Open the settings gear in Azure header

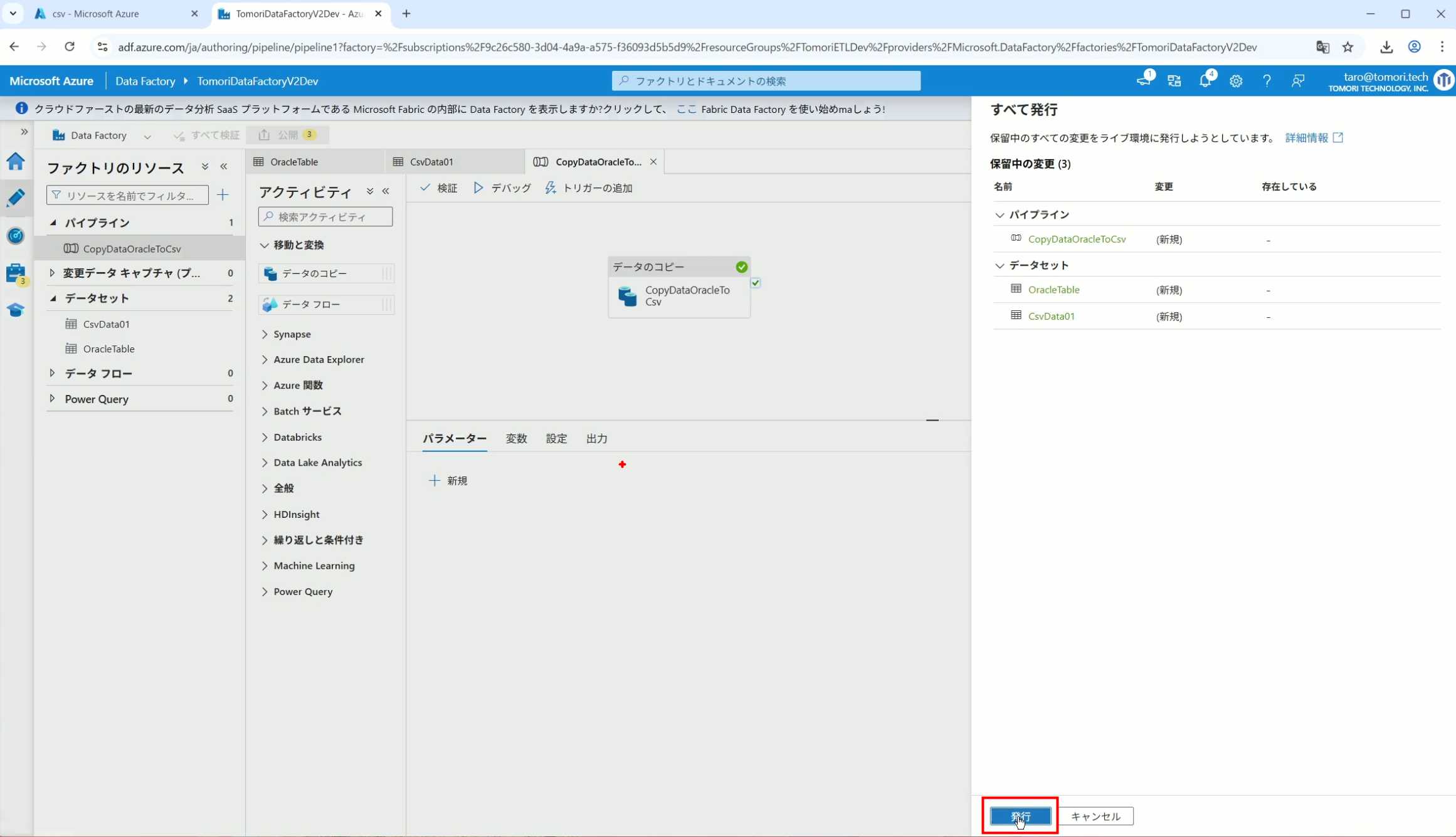click(1235, 81)
